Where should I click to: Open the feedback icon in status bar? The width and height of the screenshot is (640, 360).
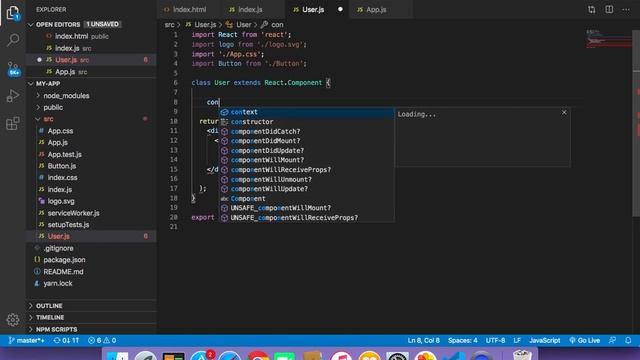point(612,340)
